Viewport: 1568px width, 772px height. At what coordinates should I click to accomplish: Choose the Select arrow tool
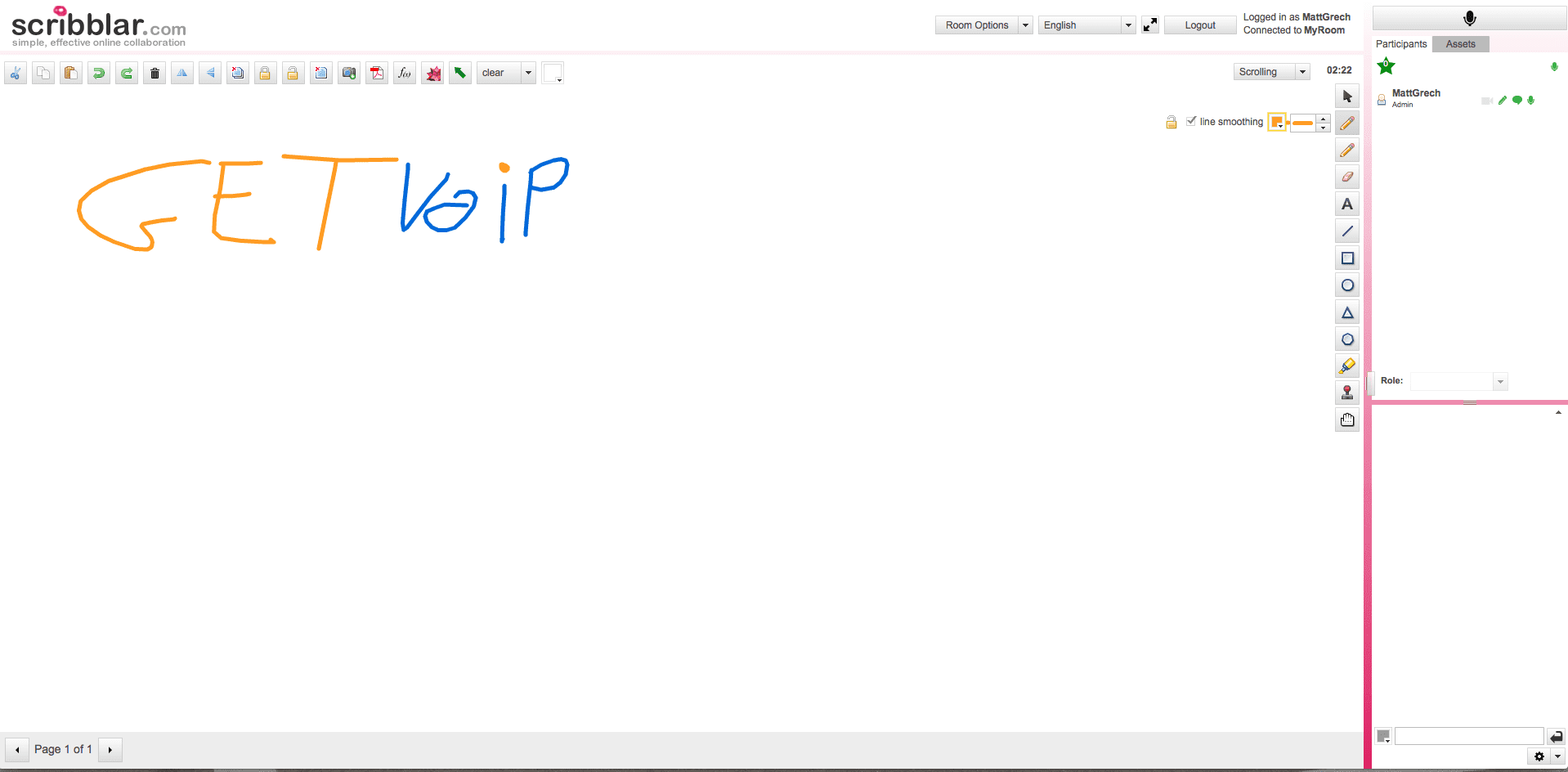[1347, 96]
